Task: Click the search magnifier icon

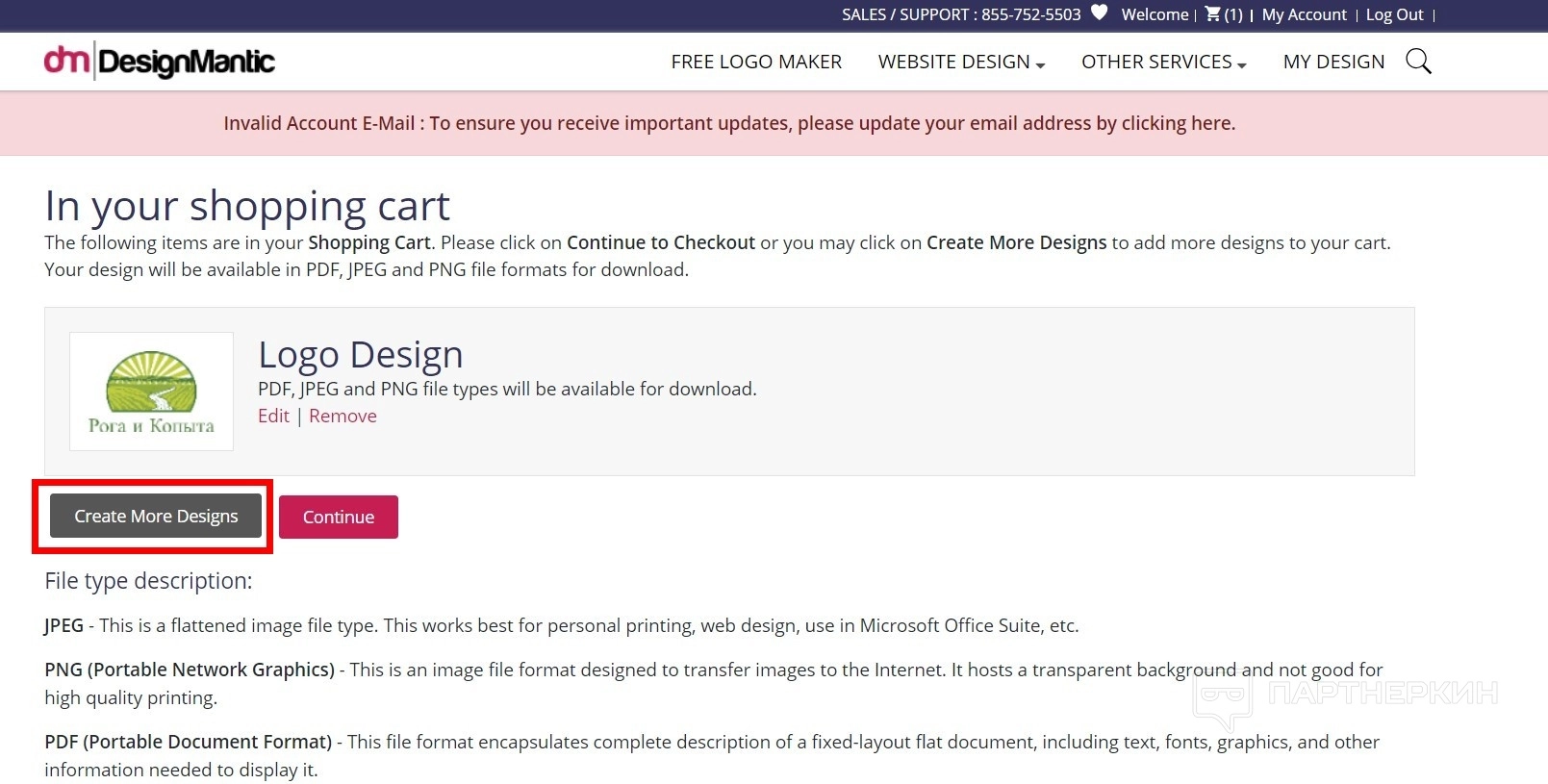Action: point(1418,62)
